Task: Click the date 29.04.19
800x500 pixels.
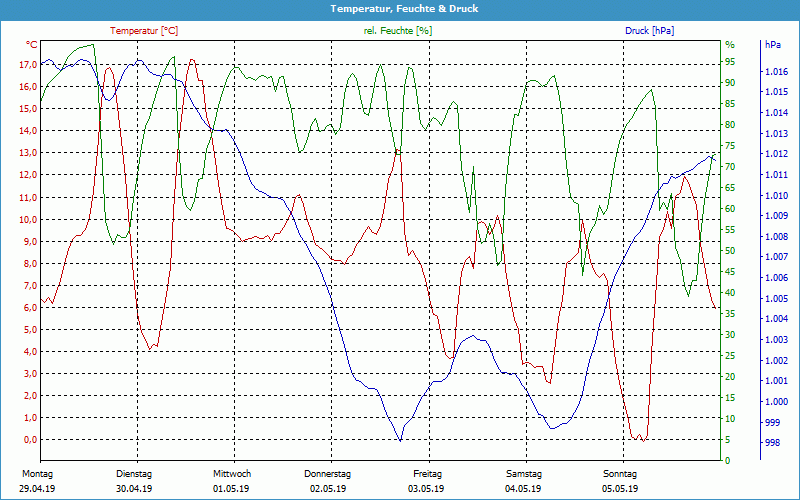Action: point(37,488)
